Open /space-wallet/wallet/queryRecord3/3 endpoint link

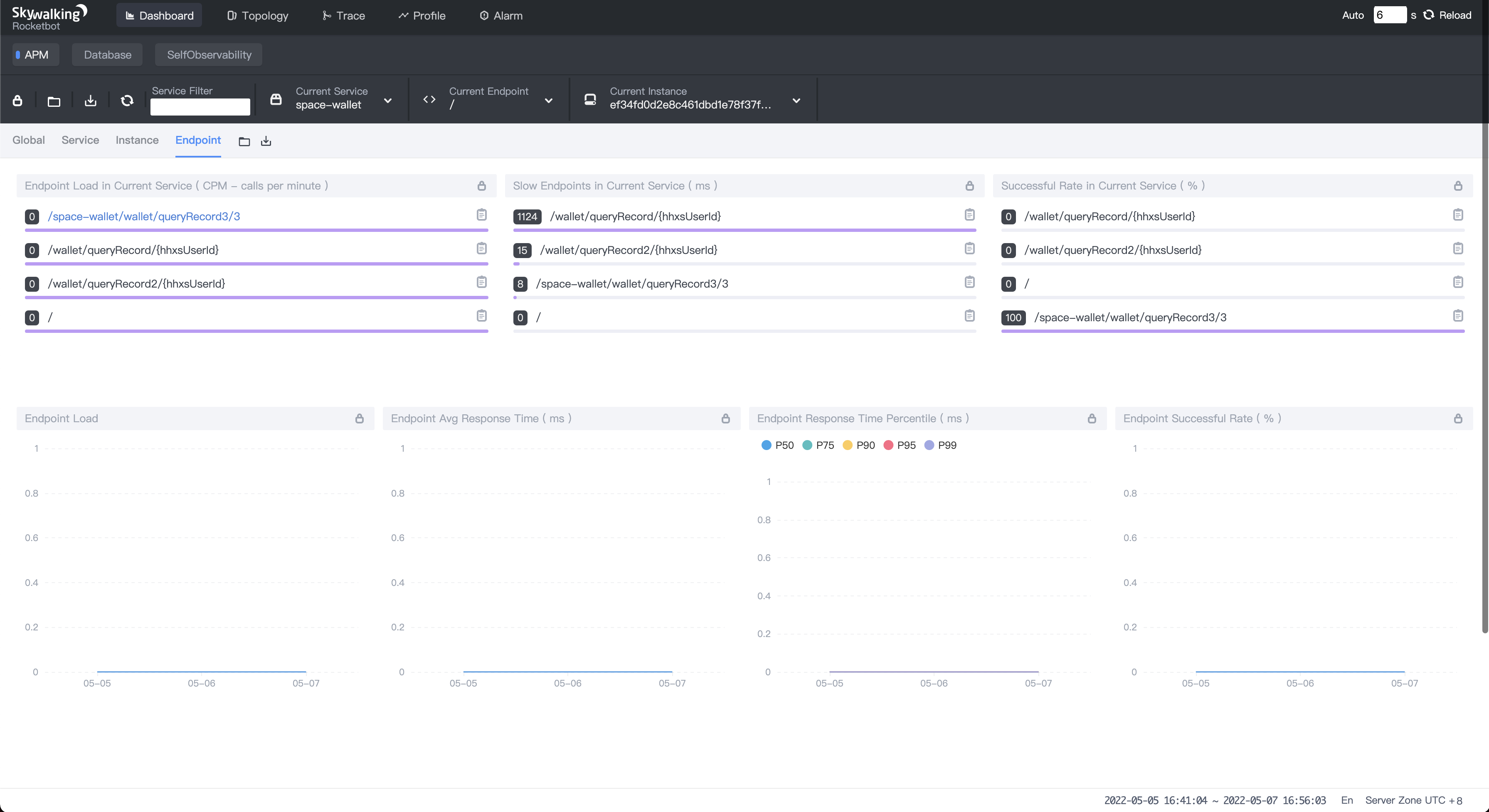point(144,216)
